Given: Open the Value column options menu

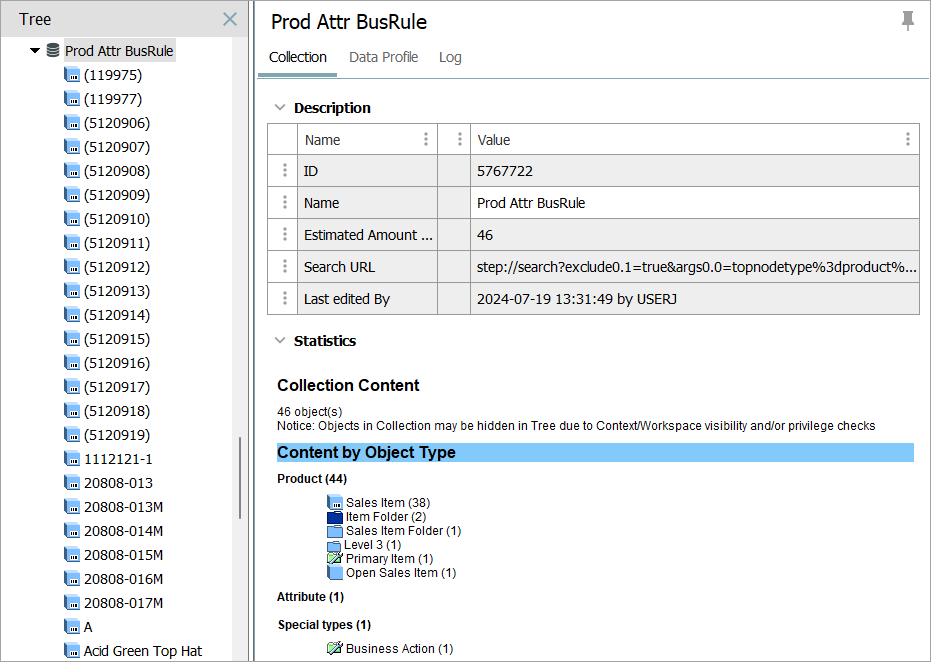Looking at the screenshot, I should [908, 140].
